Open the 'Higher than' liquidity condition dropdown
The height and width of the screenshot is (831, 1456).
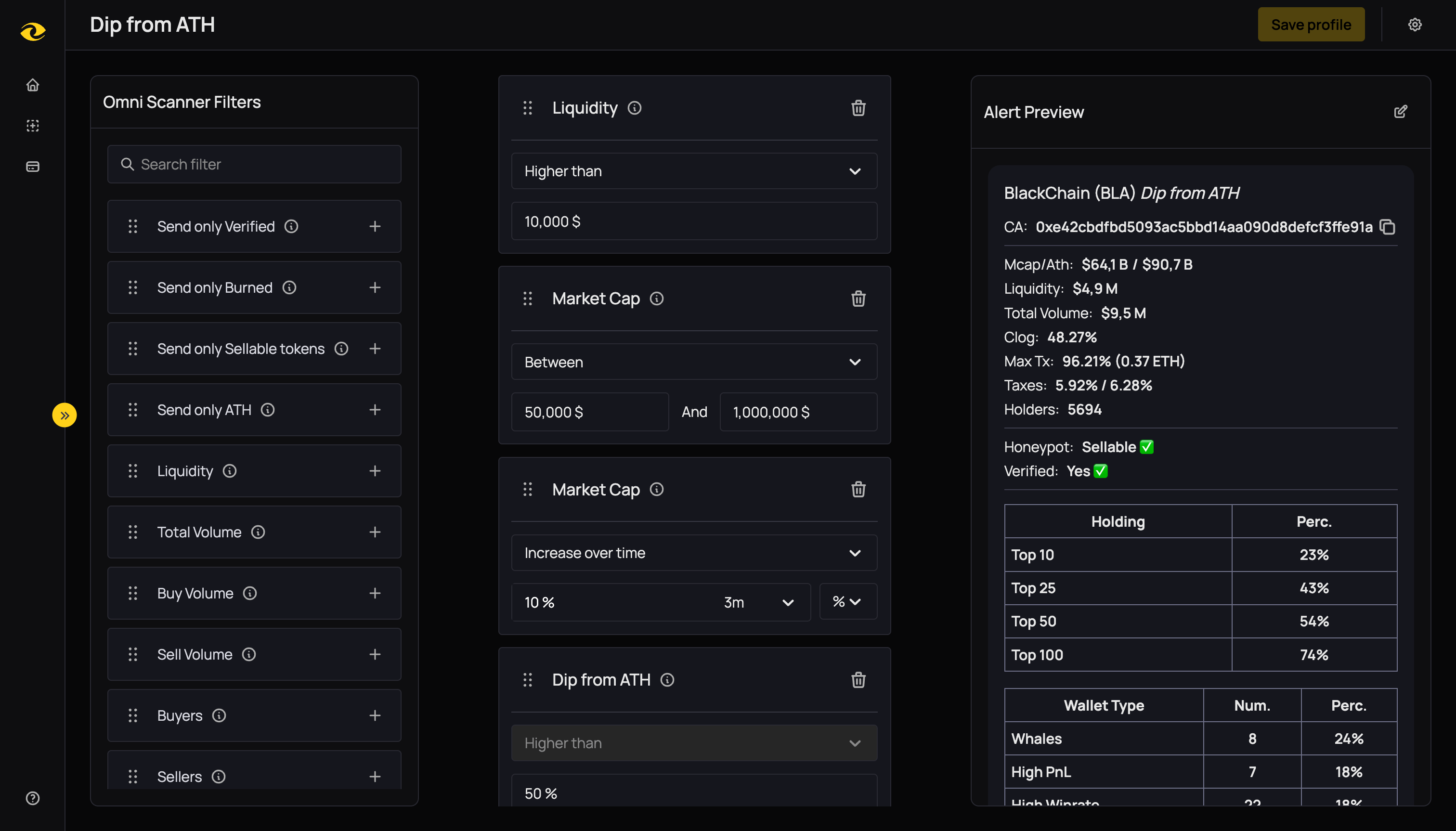point(693,170)
